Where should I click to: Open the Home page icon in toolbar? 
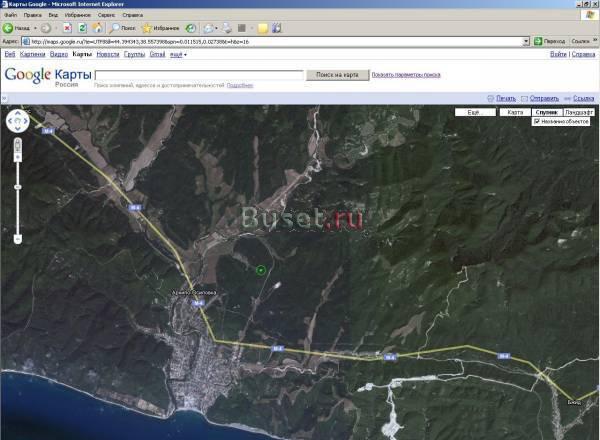point(97,28)
